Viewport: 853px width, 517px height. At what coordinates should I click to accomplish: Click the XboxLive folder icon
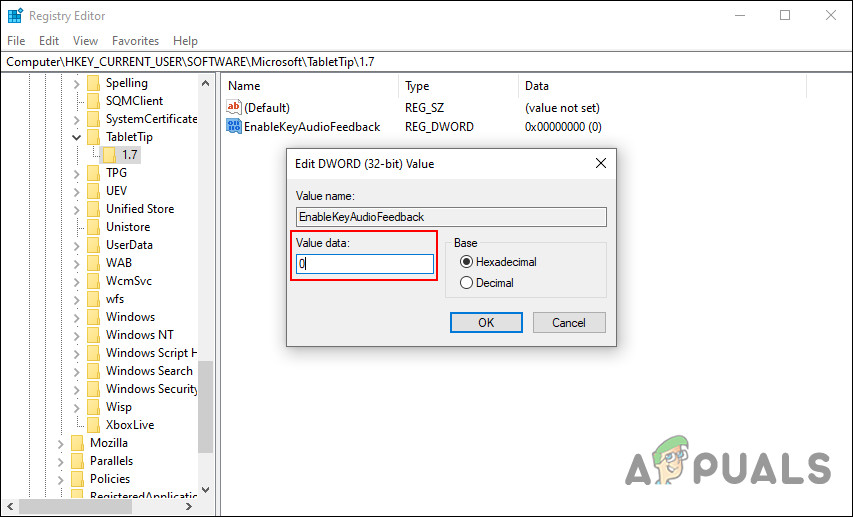click(x=94, y=424)
